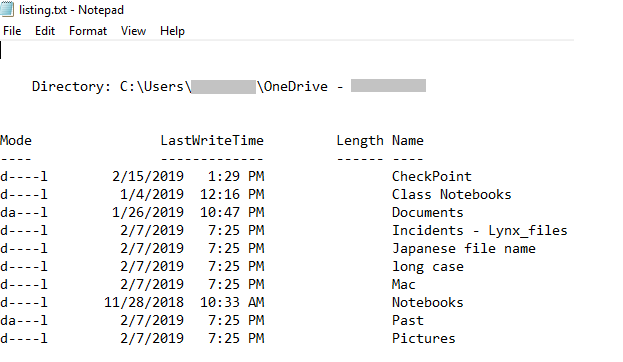
Task: Click the Pictures folder entry
Action: [424, 338]
